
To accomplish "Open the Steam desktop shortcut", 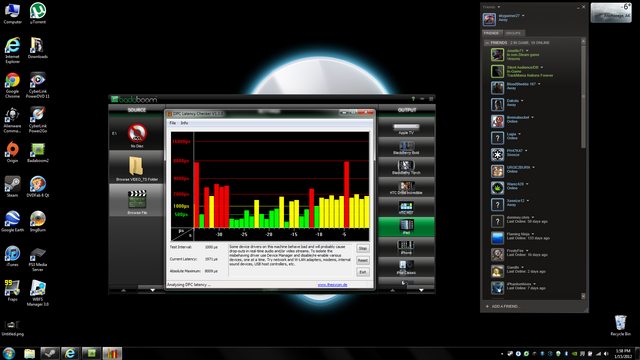I will 12,186.
